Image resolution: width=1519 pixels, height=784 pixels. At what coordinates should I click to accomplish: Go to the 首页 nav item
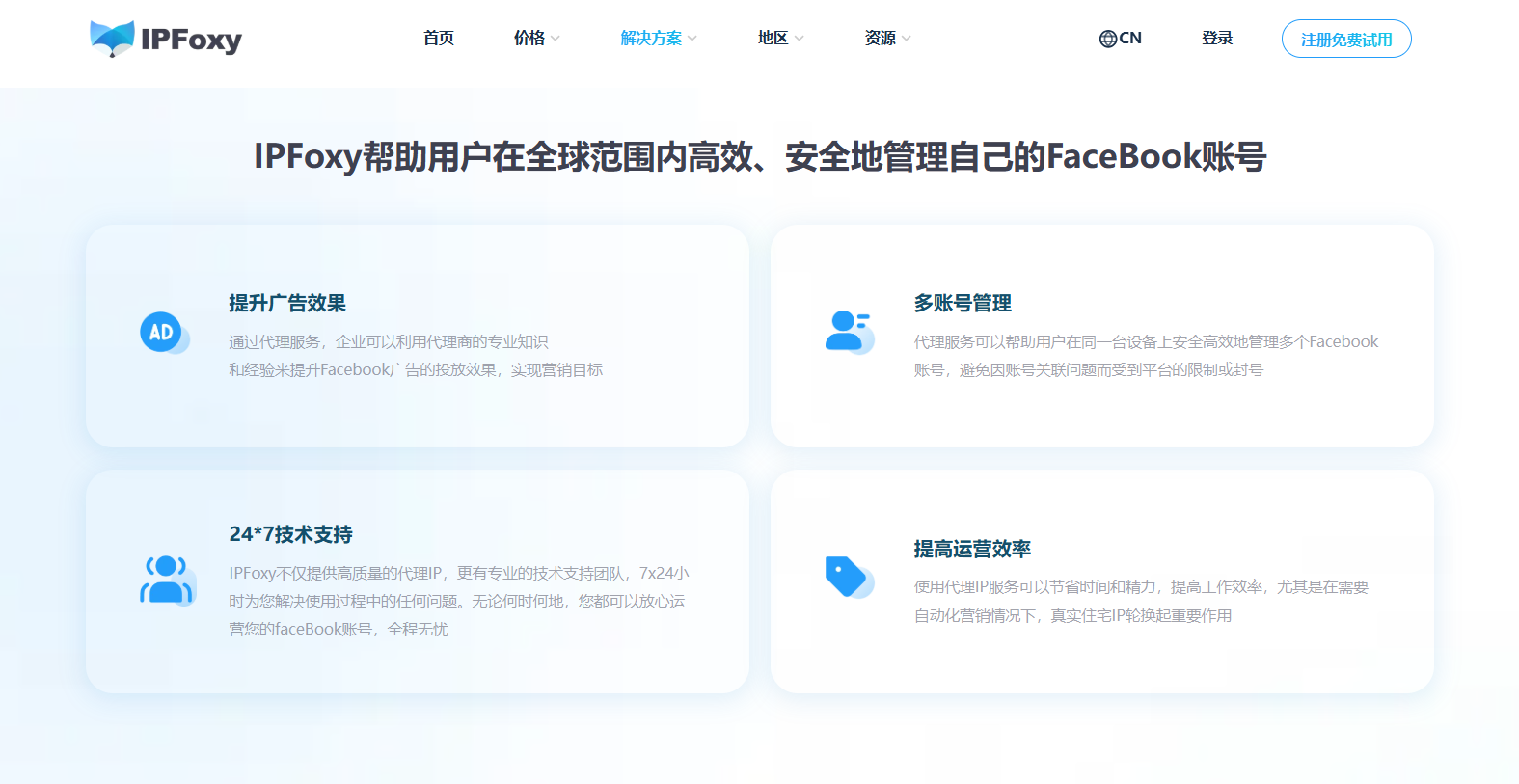[x=439, y=39]
